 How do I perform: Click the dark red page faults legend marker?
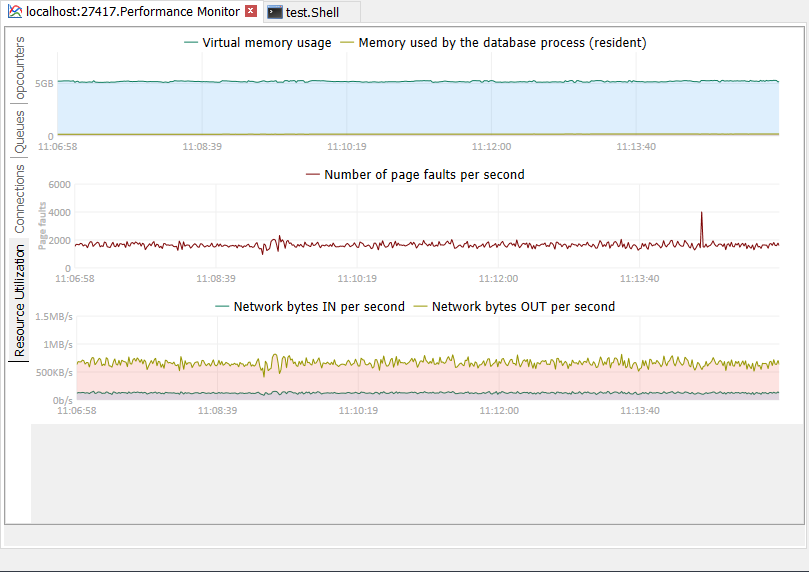313,174
